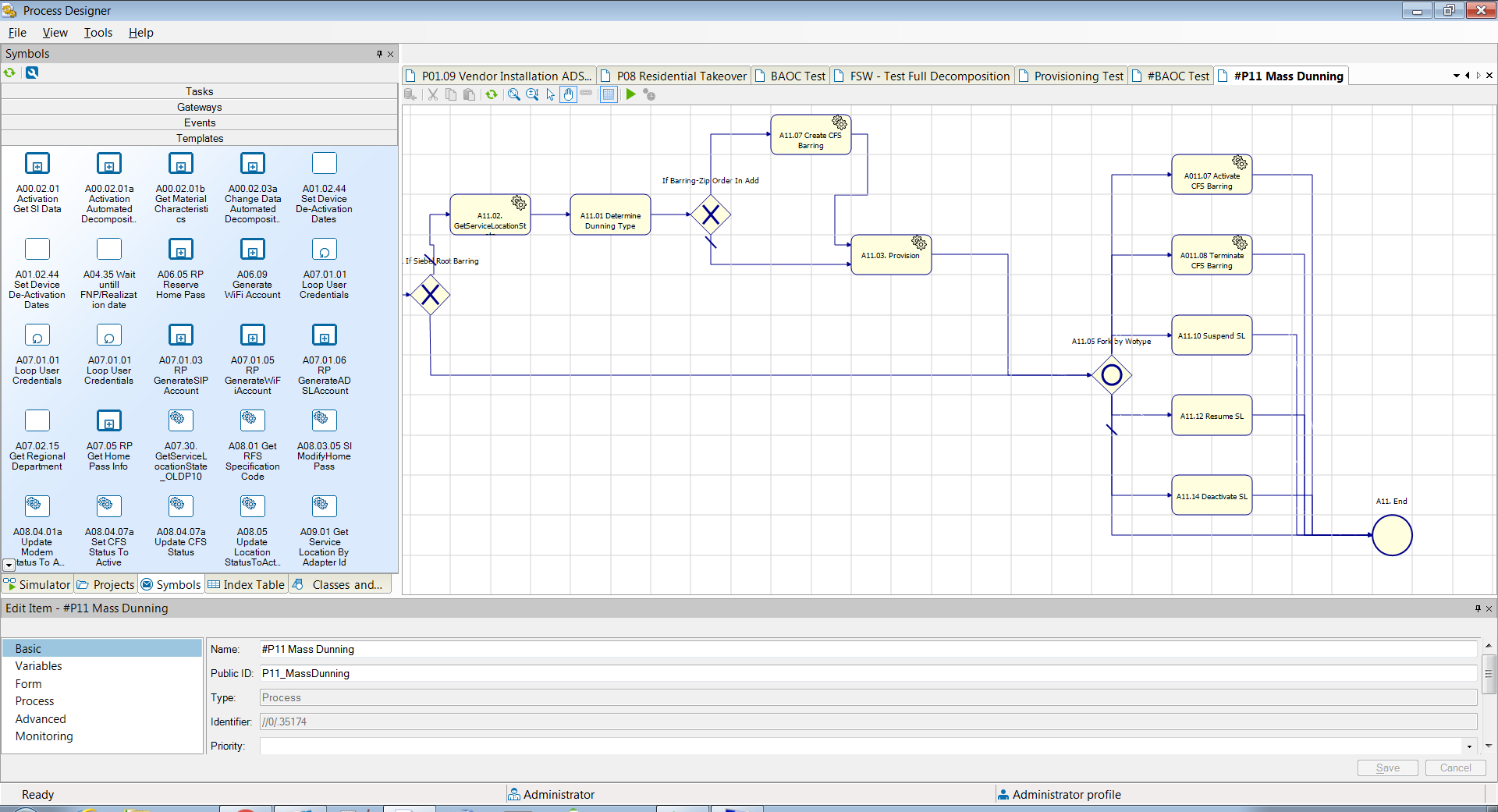Open the Priority dropdown
1498x812 pixels.
1469,746
